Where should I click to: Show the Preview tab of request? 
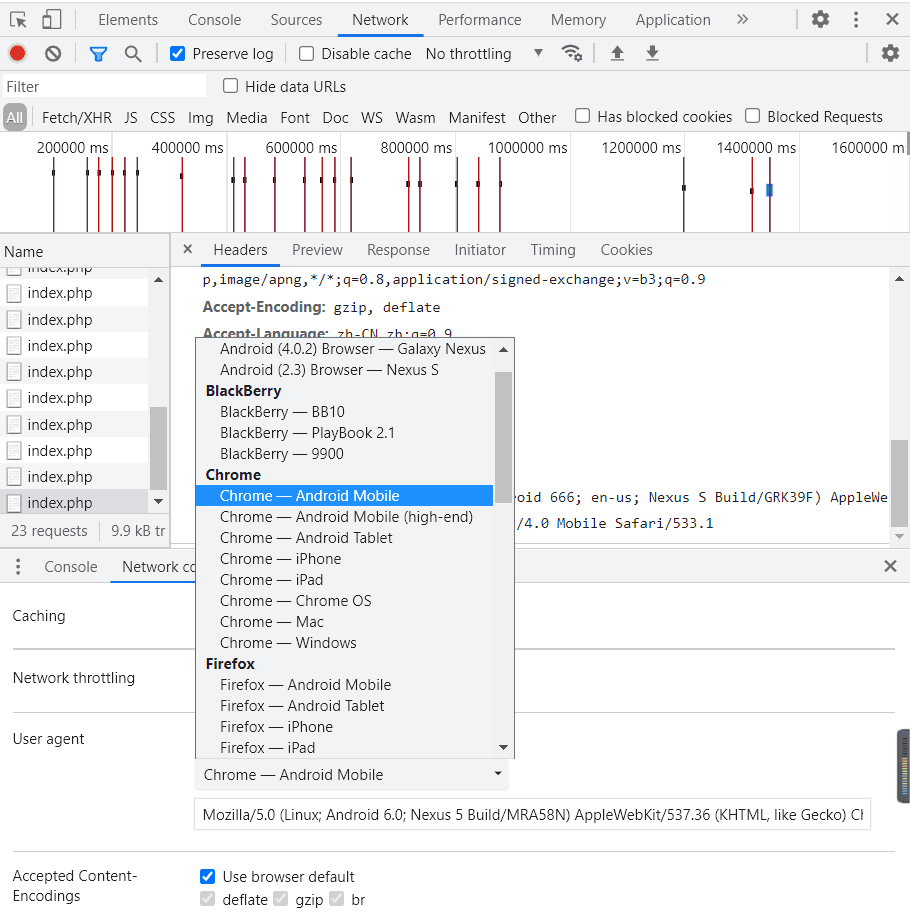click(317, 250)
